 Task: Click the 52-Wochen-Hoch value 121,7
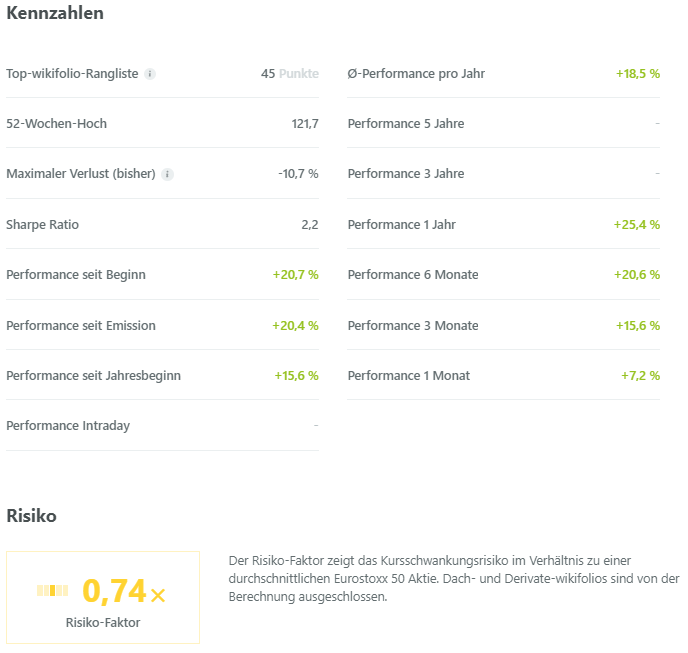305,124
